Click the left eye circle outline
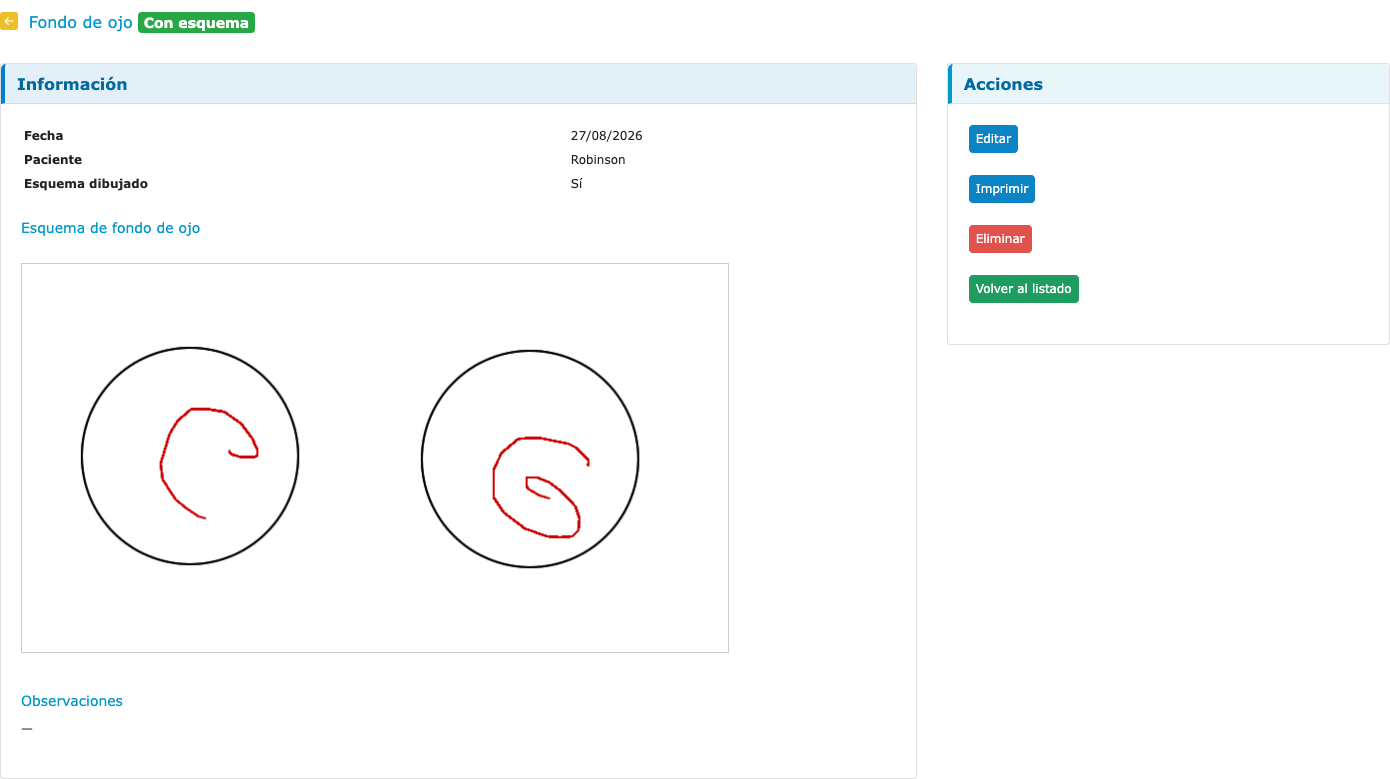Screen dimensions: 1390x779 coord(82,456)
